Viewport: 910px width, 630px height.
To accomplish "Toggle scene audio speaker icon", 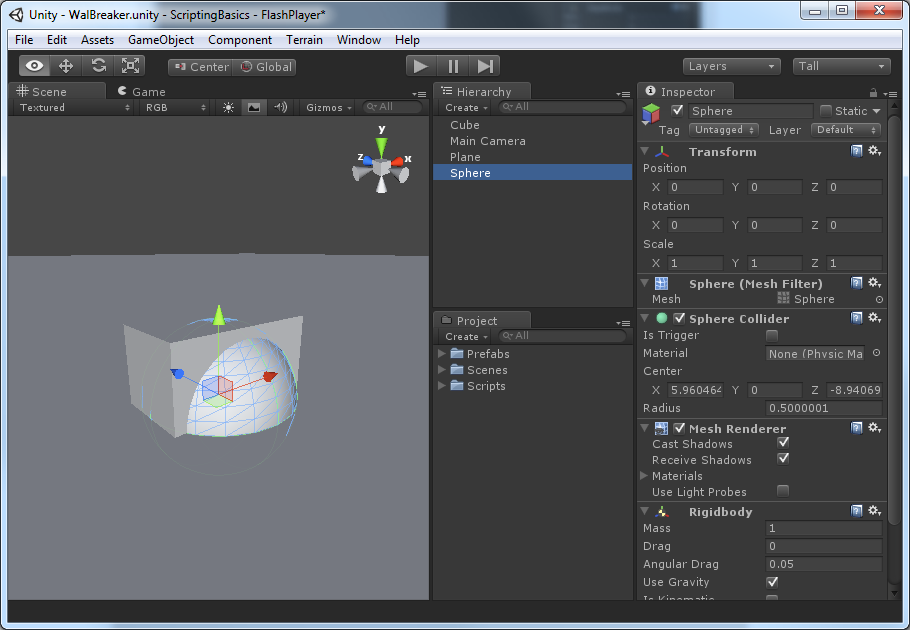I will (281, 107).
